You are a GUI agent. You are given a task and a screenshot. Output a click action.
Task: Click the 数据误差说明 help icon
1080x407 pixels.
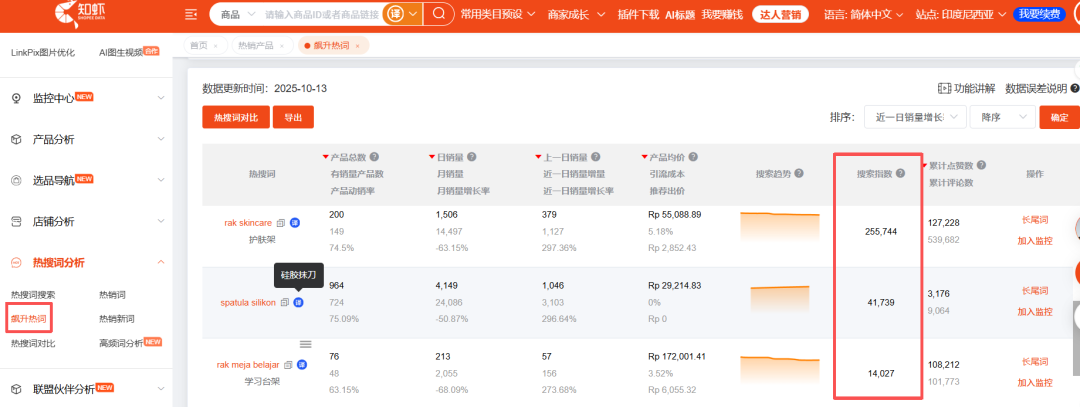point(1074,88)
